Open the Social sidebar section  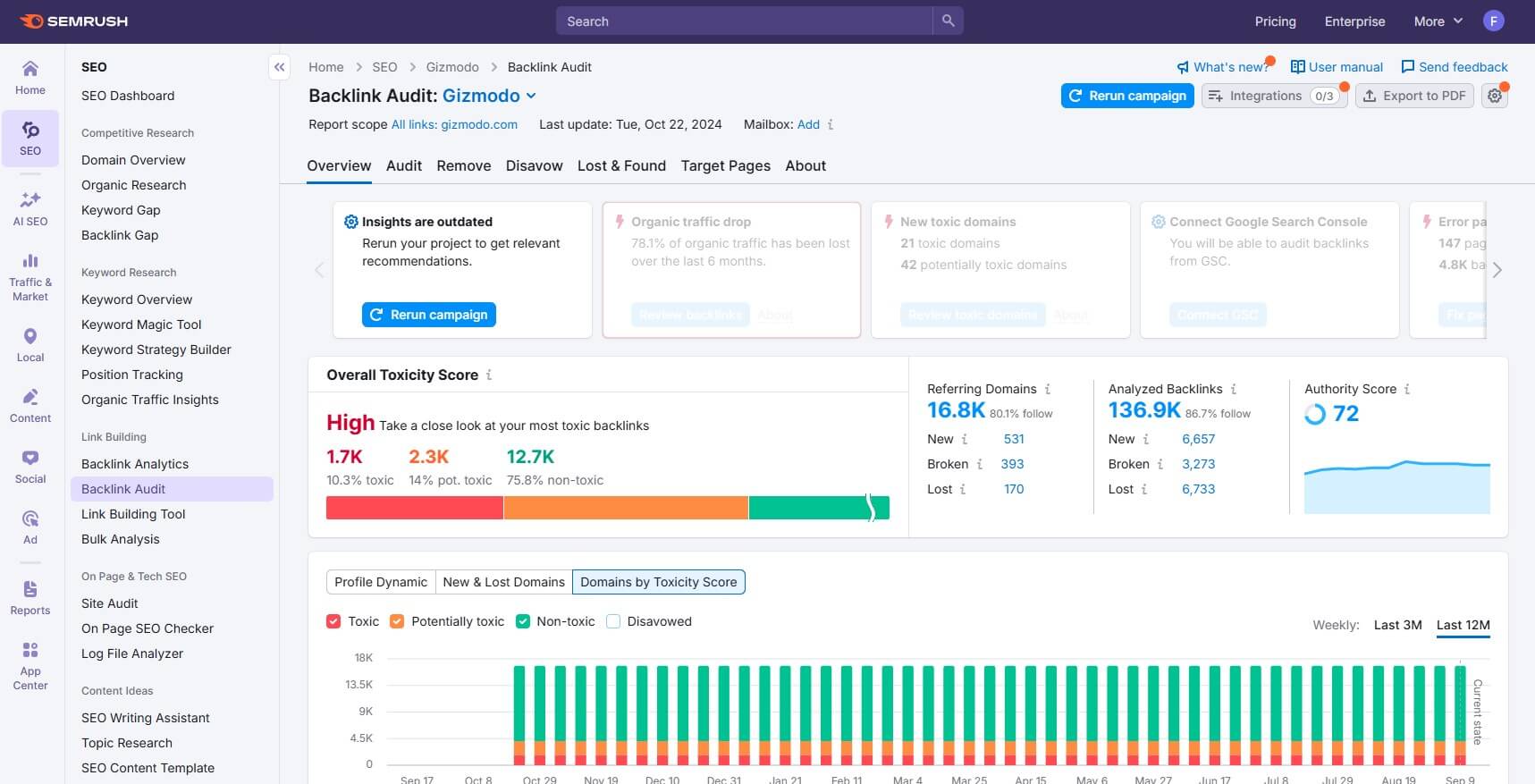30,467
